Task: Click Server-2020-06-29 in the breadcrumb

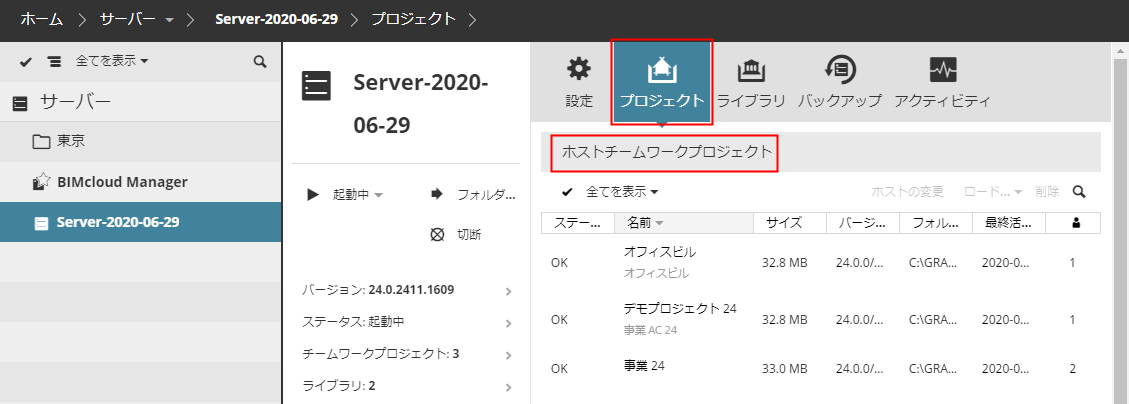Action: point(276,19)
